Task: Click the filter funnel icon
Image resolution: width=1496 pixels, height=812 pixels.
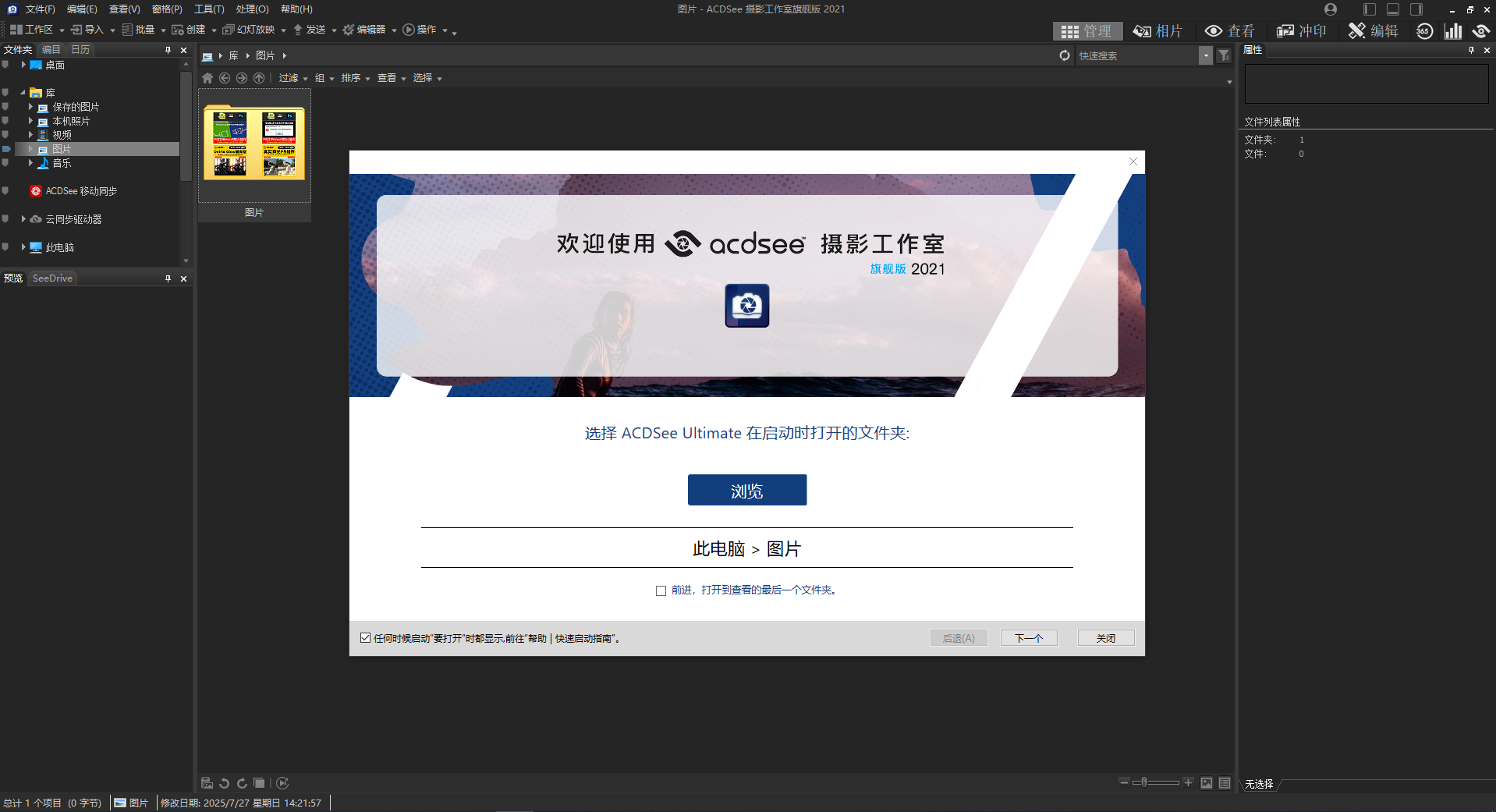Action: [1224, 55]
